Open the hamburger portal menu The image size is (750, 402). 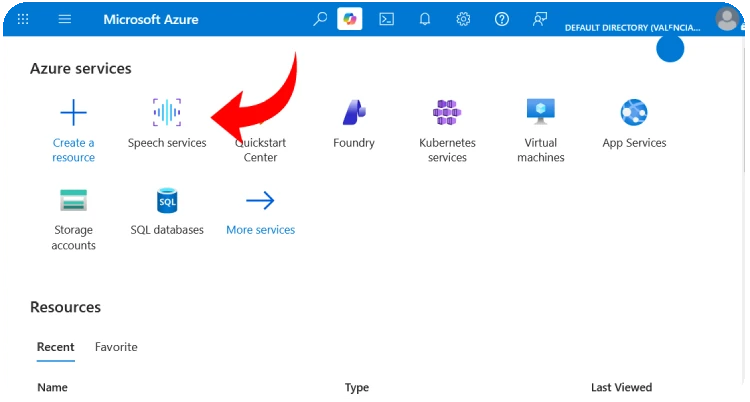(x=65, y=19)
